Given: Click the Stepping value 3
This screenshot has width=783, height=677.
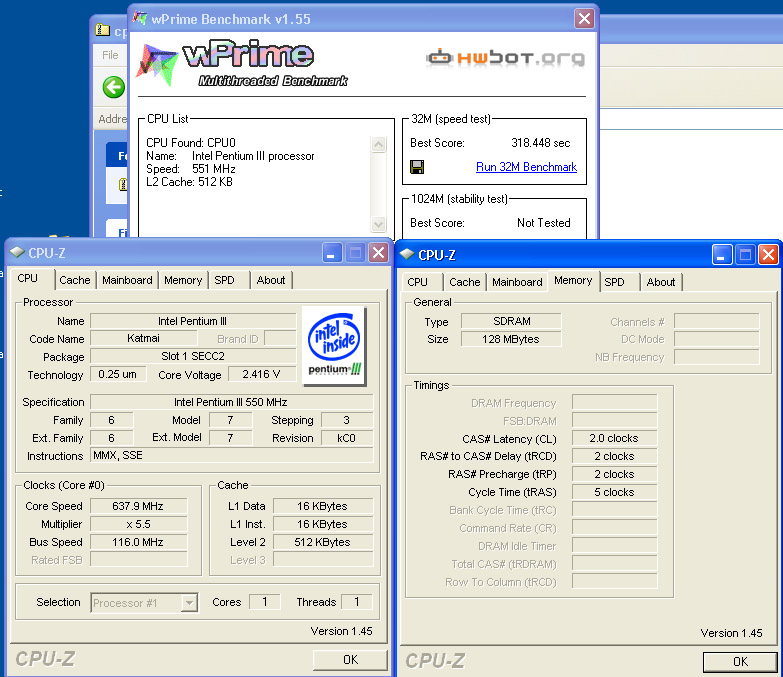Looking at the screenshot, I should [347, 420].
